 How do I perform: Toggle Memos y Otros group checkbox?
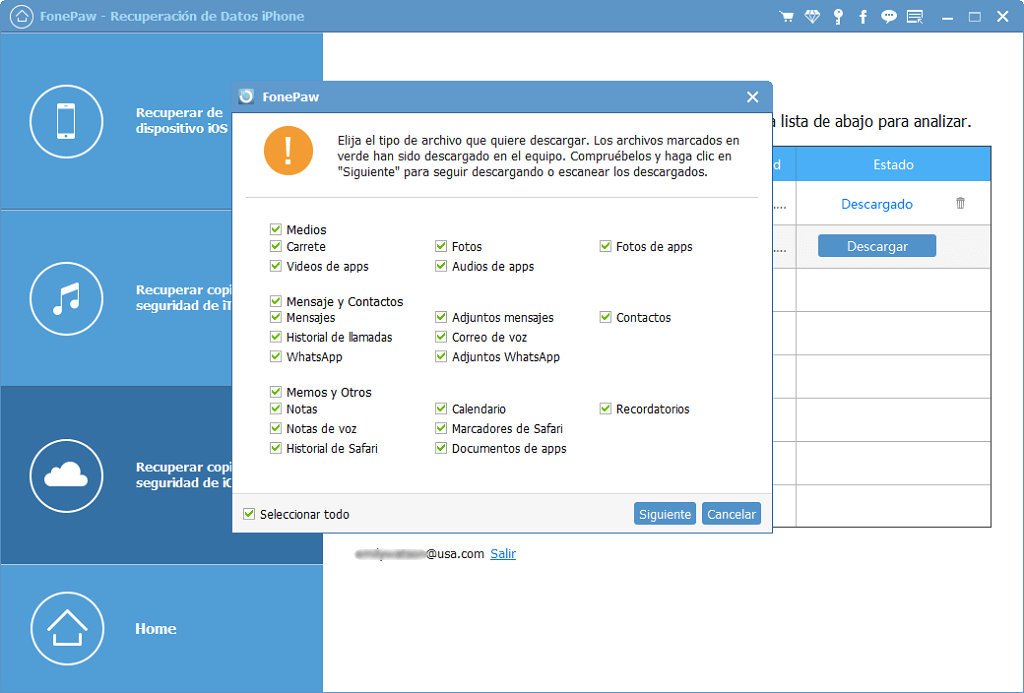[x=276, y=392]
